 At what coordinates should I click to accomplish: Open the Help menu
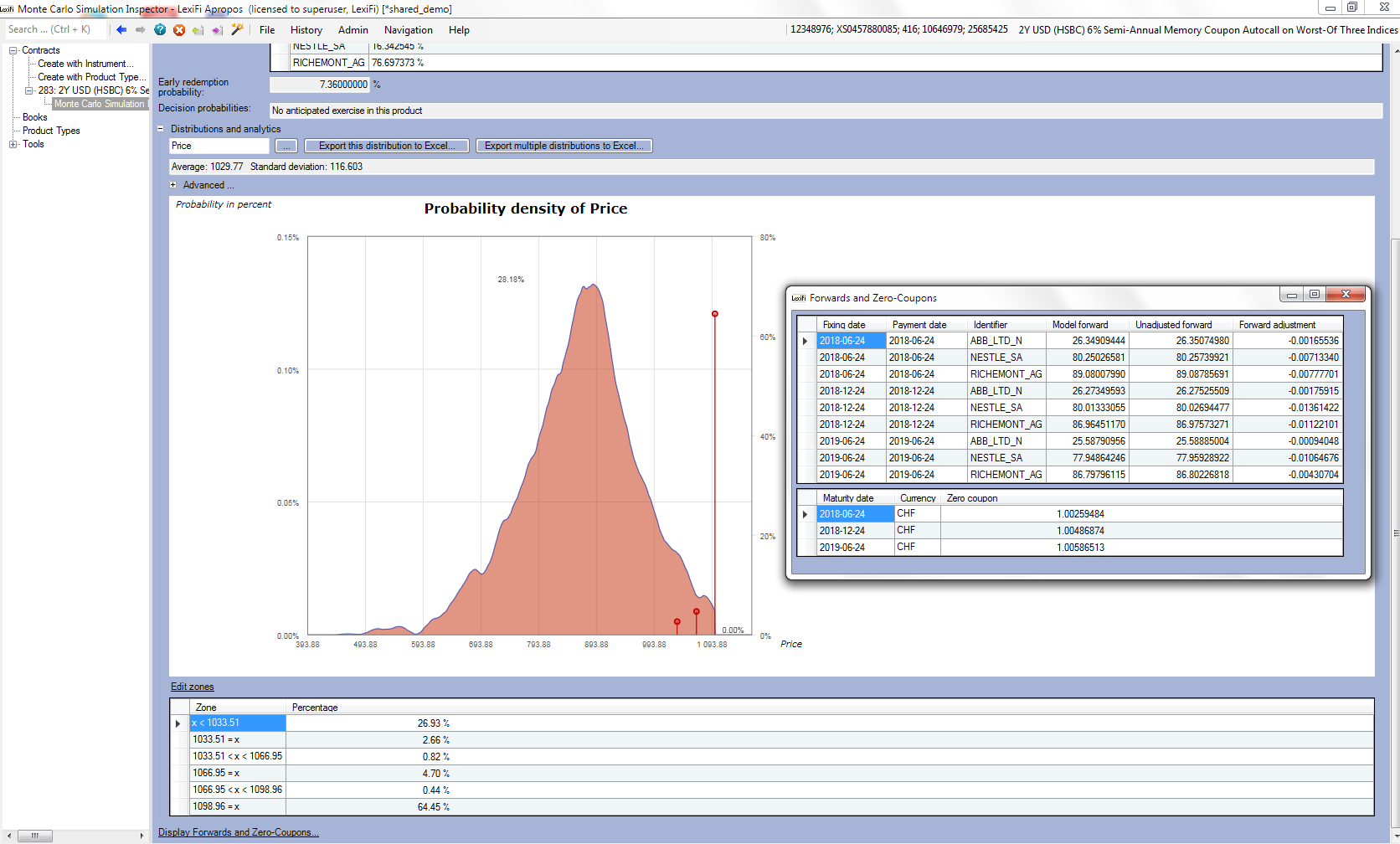point(459,29)
